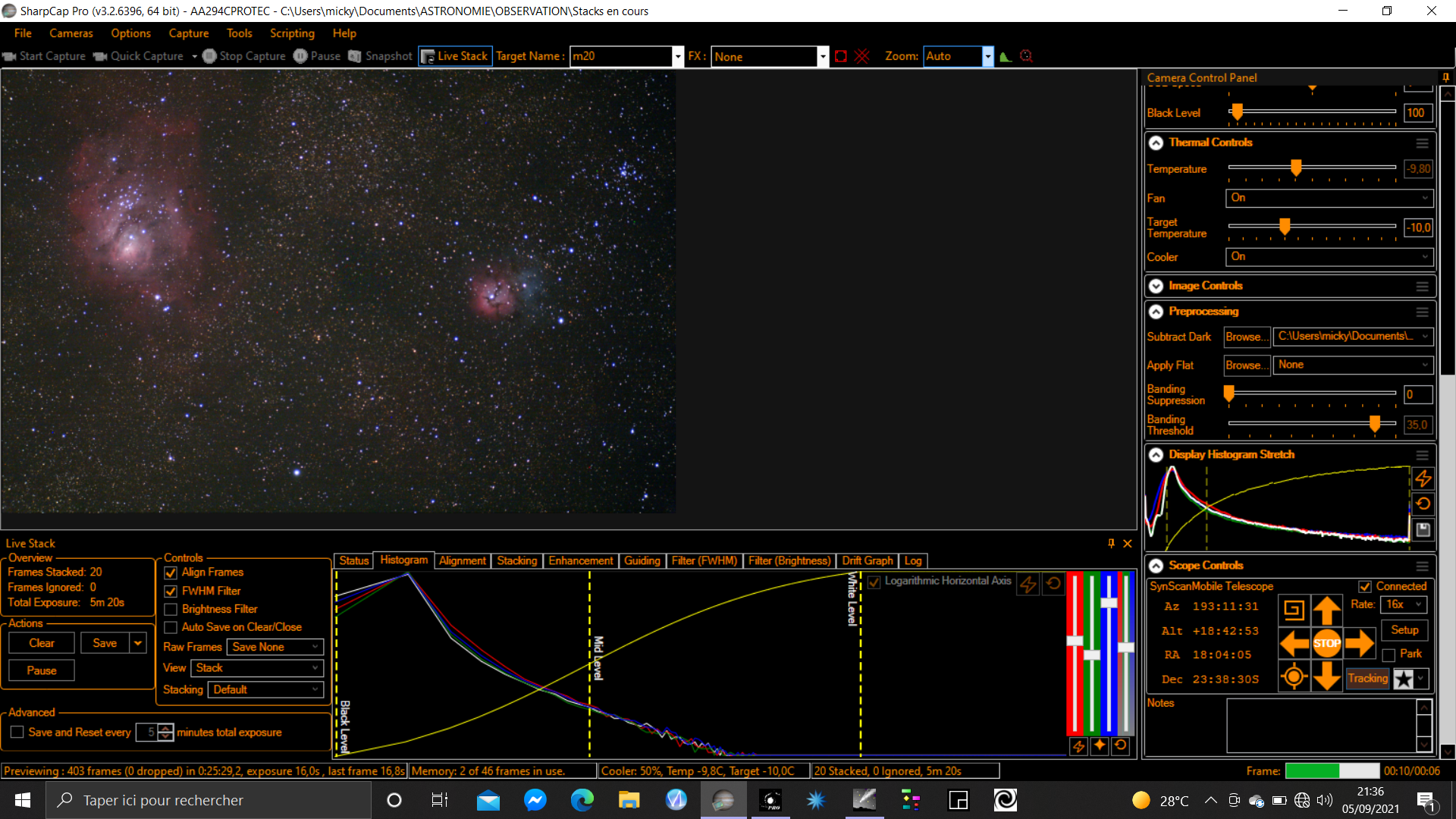Open the Cooler dropdown
Image resolution: width=1456 pixels, height=819 pixels.
pyautogui.click(x=1329, y=257)
